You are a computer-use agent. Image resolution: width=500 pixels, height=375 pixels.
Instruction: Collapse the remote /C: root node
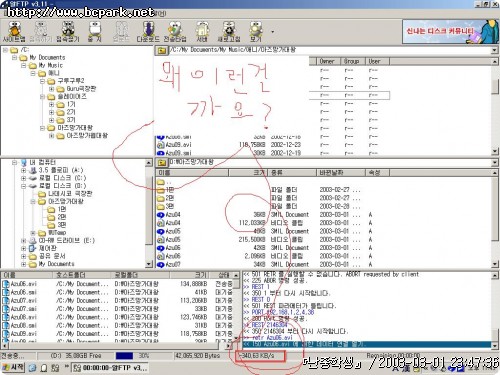tap(5, 50)
